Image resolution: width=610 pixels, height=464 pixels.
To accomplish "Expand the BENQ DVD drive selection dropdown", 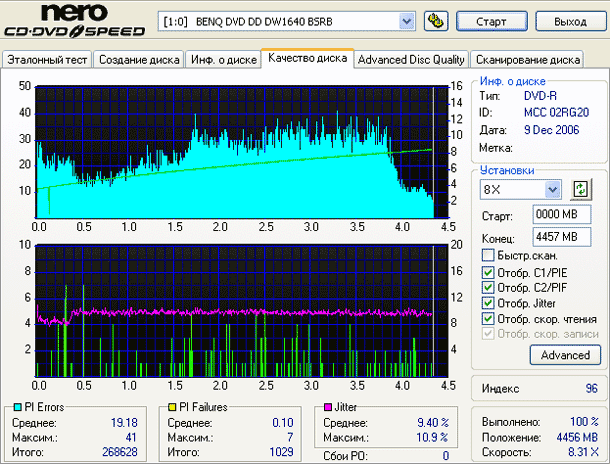I will coord(405,21).
